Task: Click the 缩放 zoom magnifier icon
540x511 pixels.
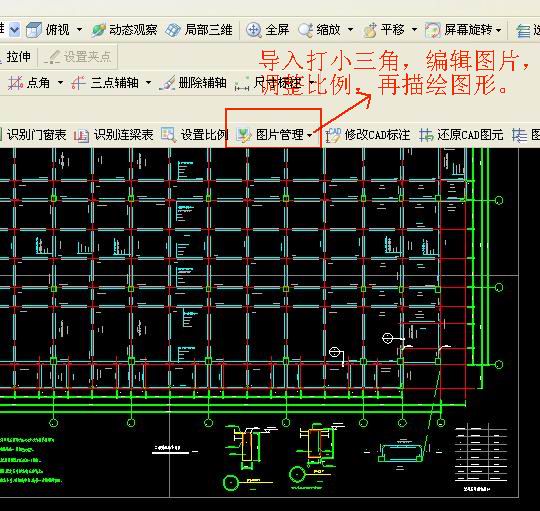Action: click(x=305, y=30)
